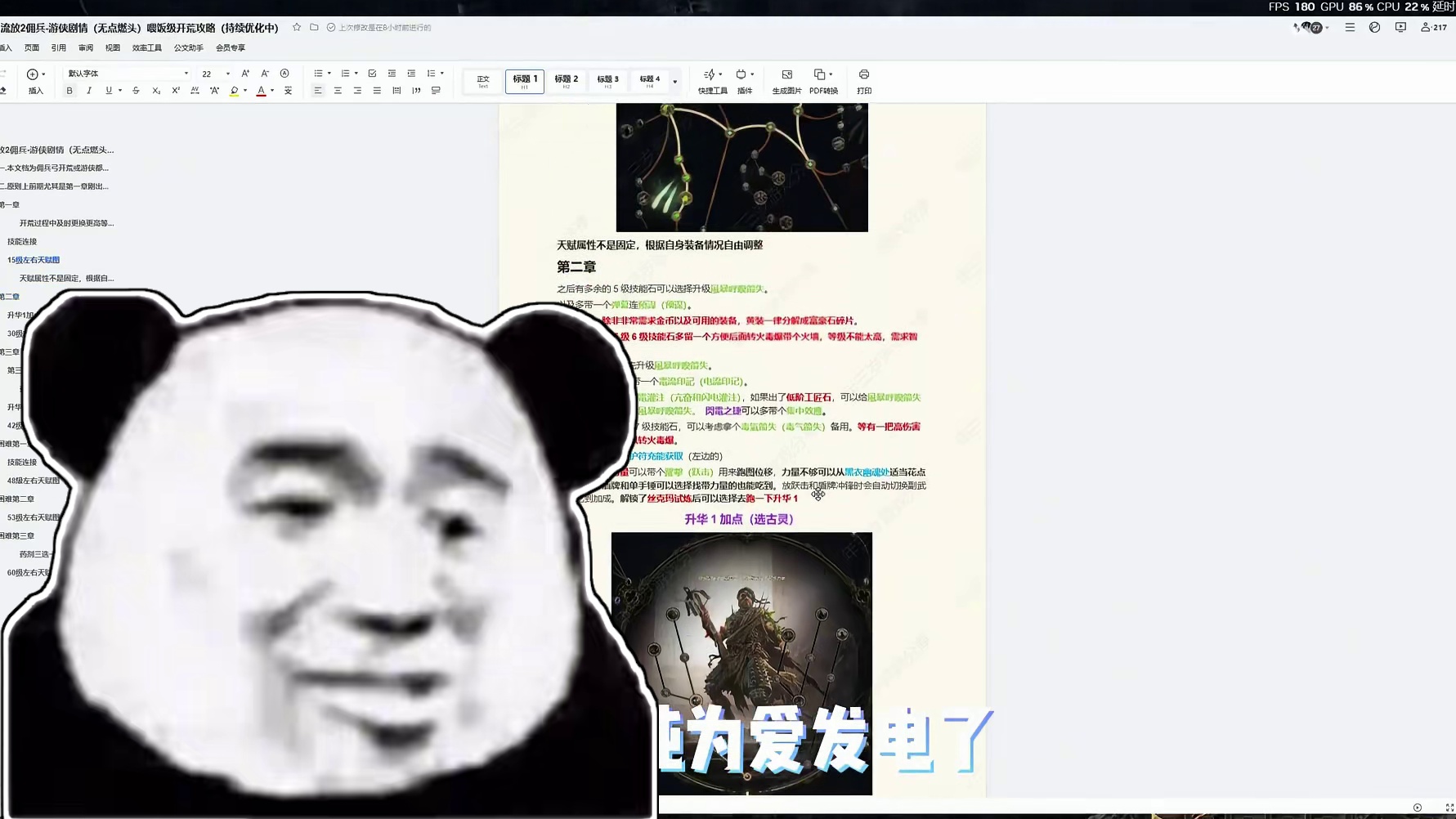
Task: Apply subscript formatting
Action: [x=155, y=90]
